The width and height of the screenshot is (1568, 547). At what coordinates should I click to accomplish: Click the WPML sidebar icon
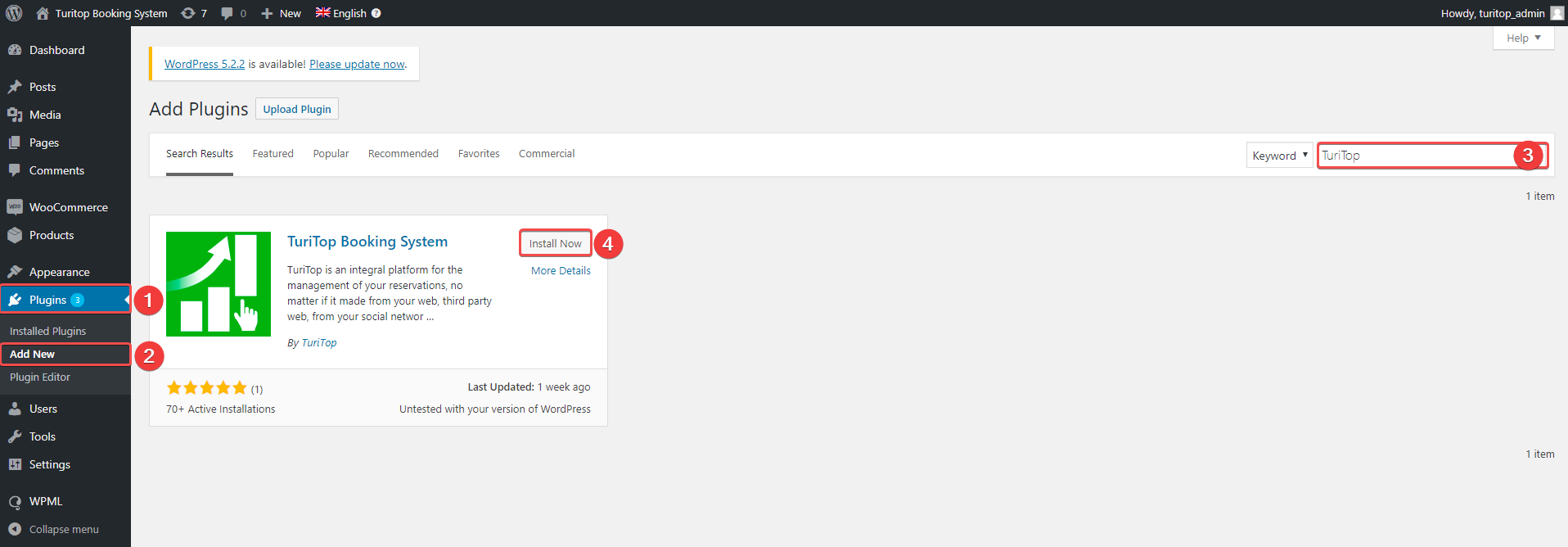click(15, 501)
